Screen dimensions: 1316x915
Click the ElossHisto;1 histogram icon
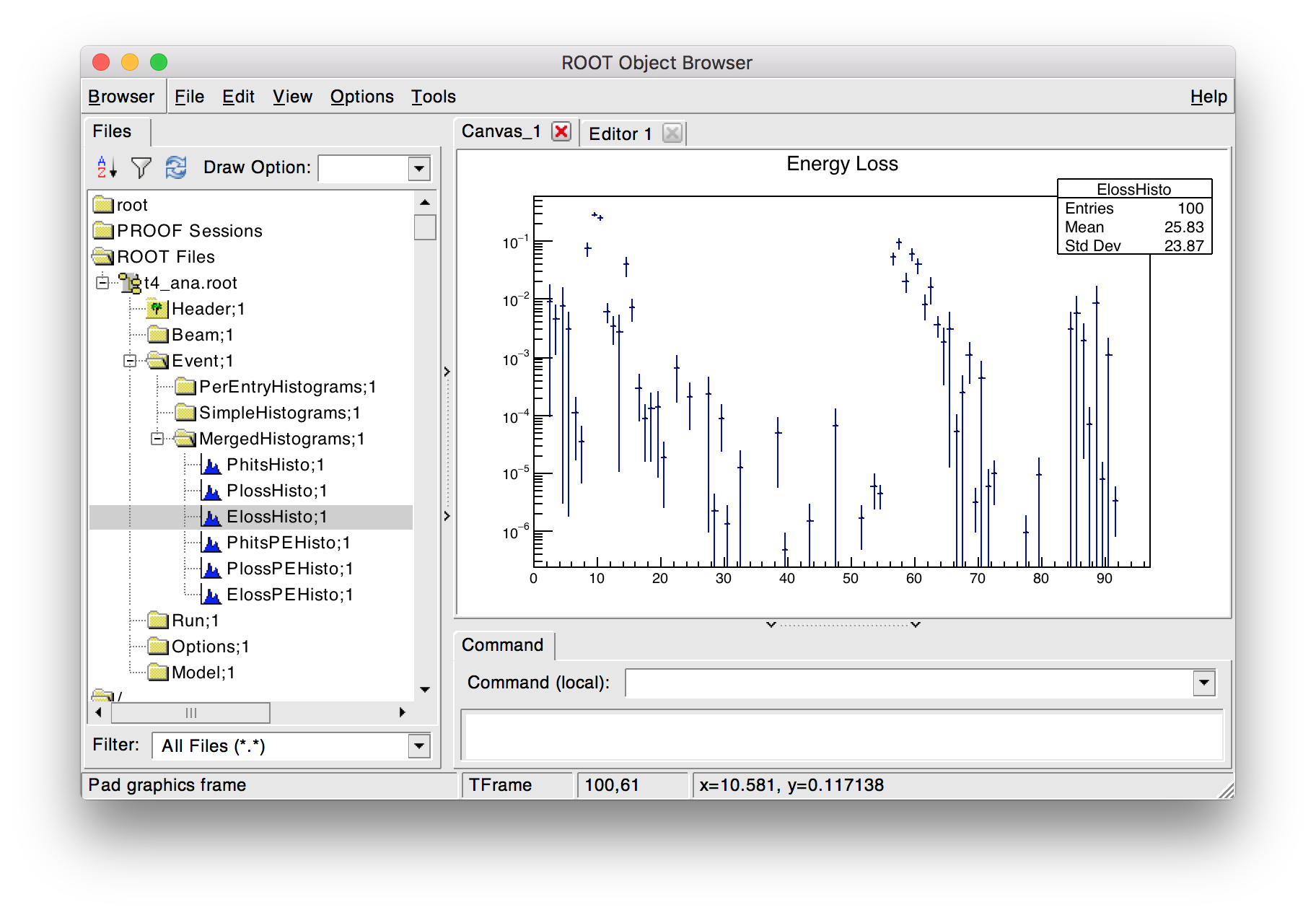211,517
